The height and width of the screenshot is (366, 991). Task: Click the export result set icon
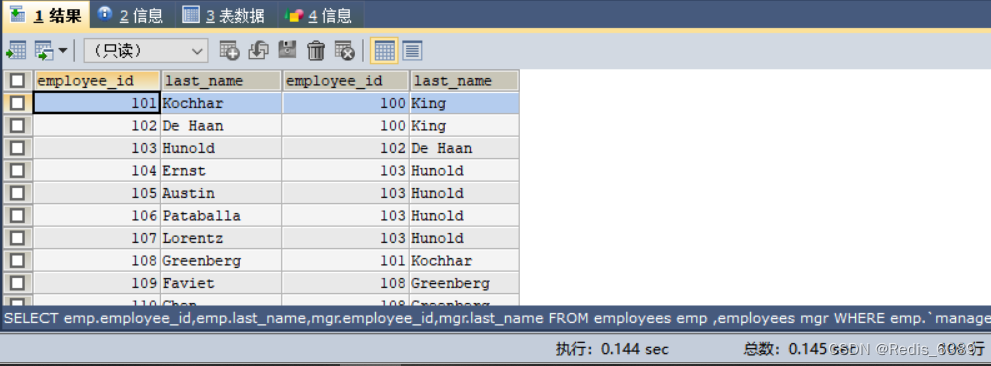pos(16,51)
